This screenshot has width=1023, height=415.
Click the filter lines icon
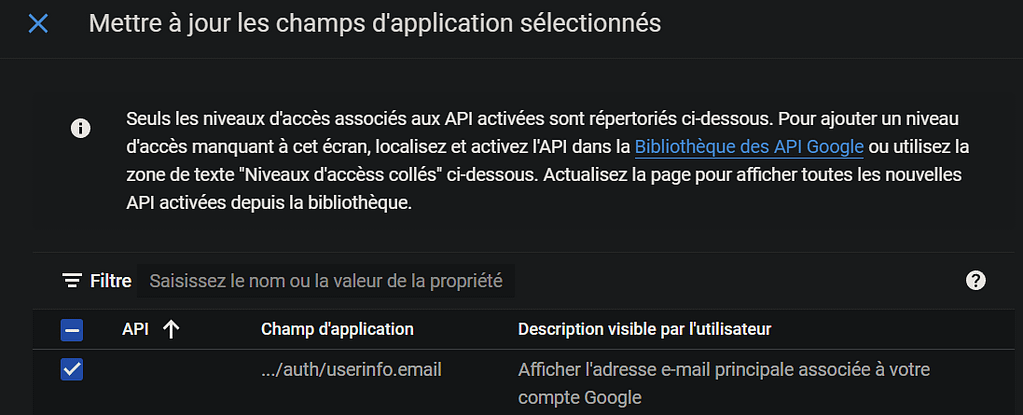[x=72, y=281]
